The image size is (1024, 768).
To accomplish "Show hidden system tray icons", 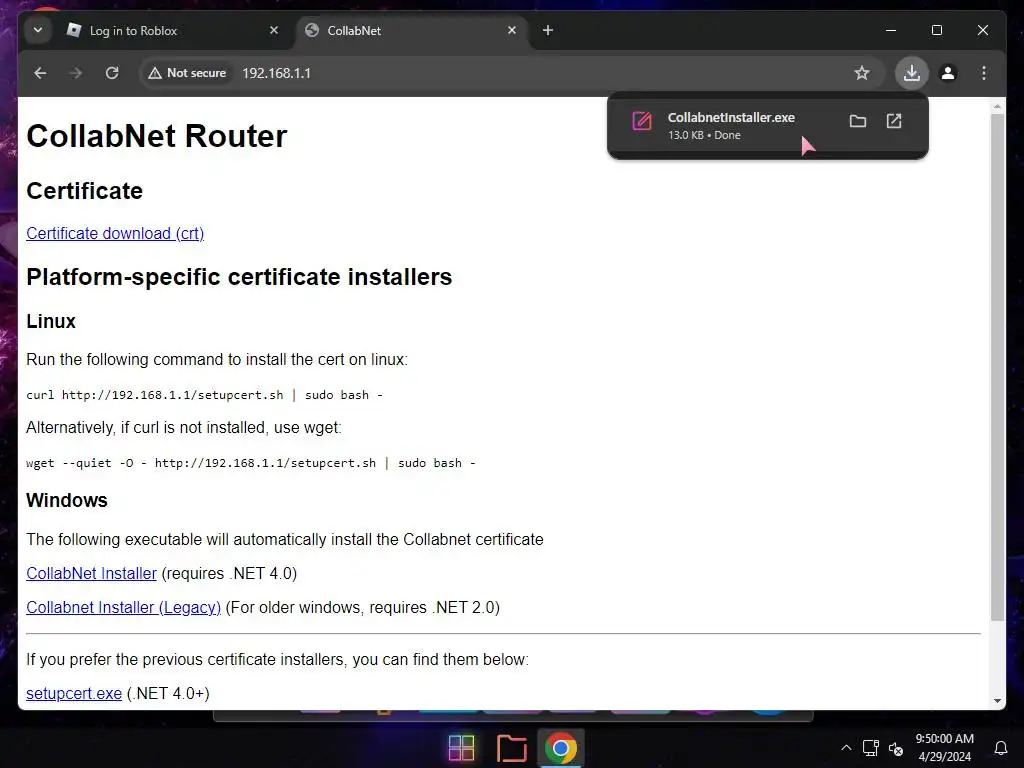I will (x=846, y=748).
